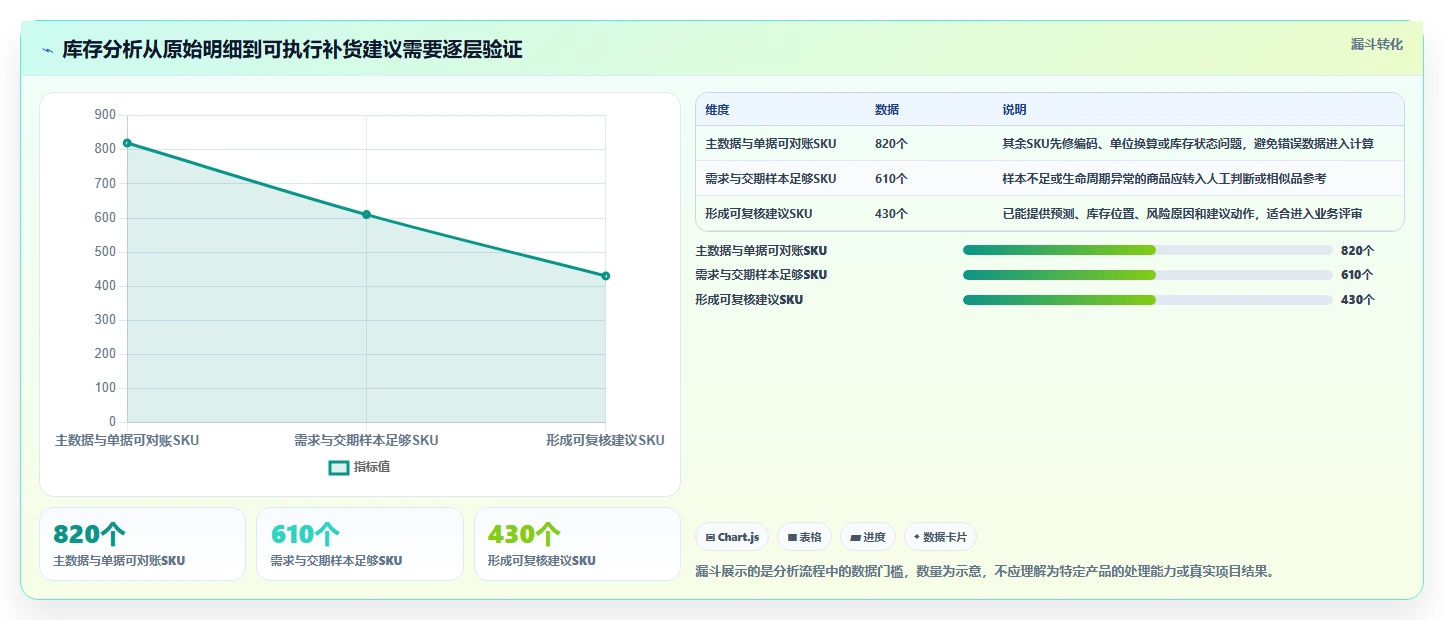Click 820个 in the table
This screenshot has height=620, width=1444.
click(891, 144)
